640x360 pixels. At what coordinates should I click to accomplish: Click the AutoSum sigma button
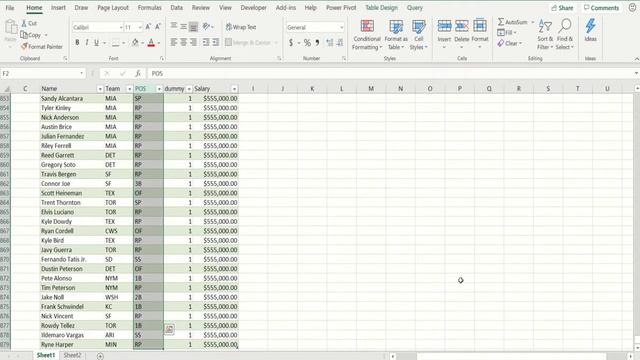(512, 22)
